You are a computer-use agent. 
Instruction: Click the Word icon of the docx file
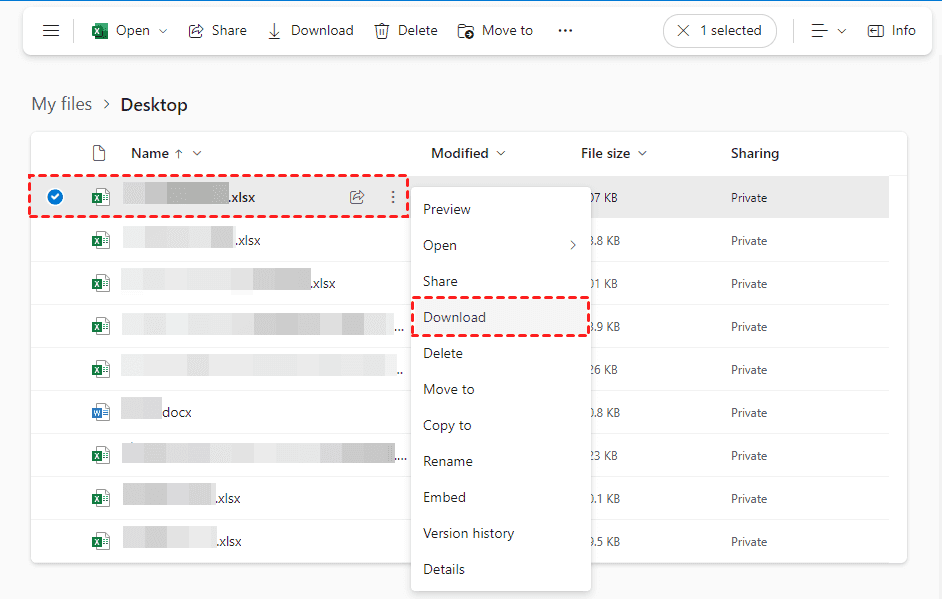tap(100, 412)
